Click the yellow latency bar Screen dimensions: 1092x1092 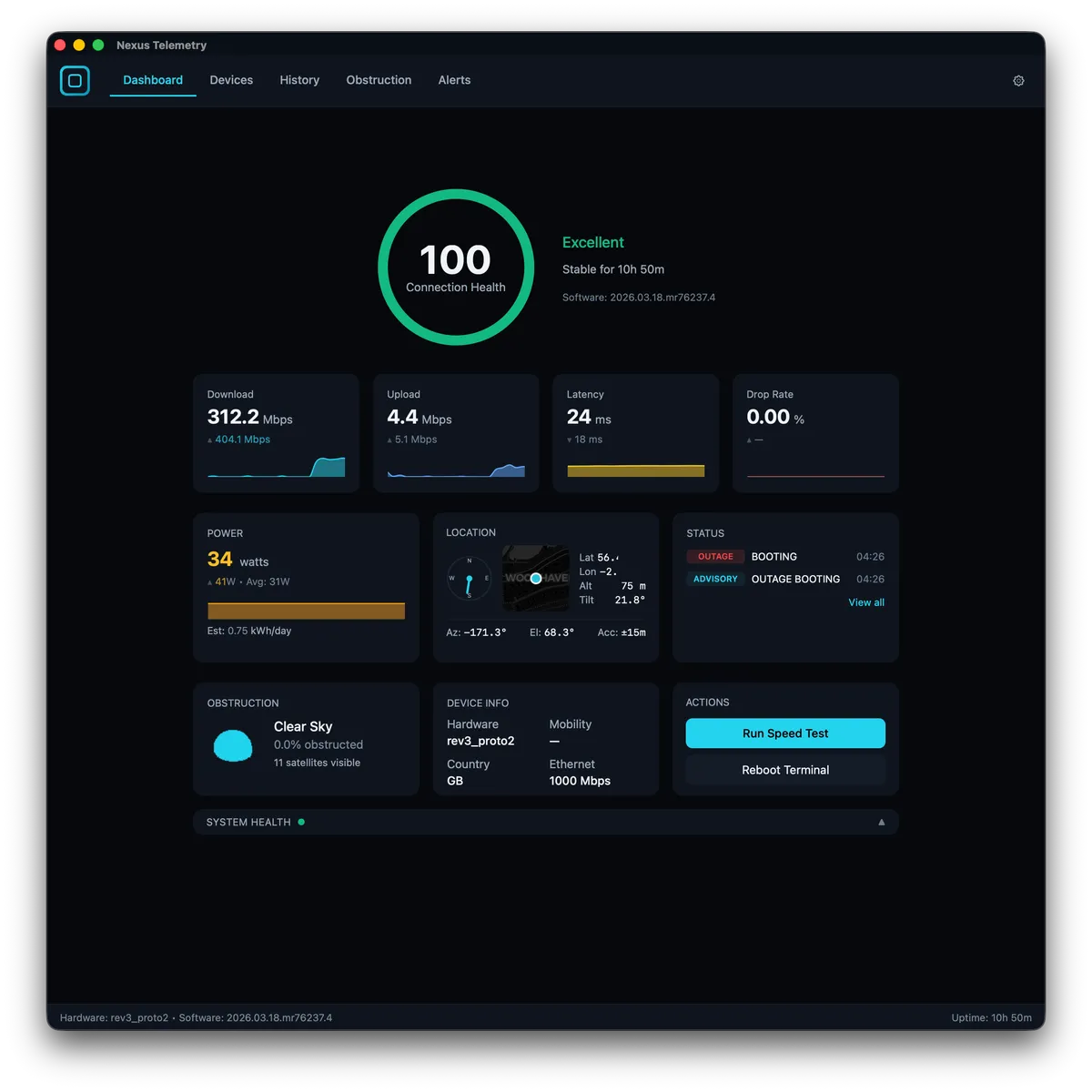635,470
